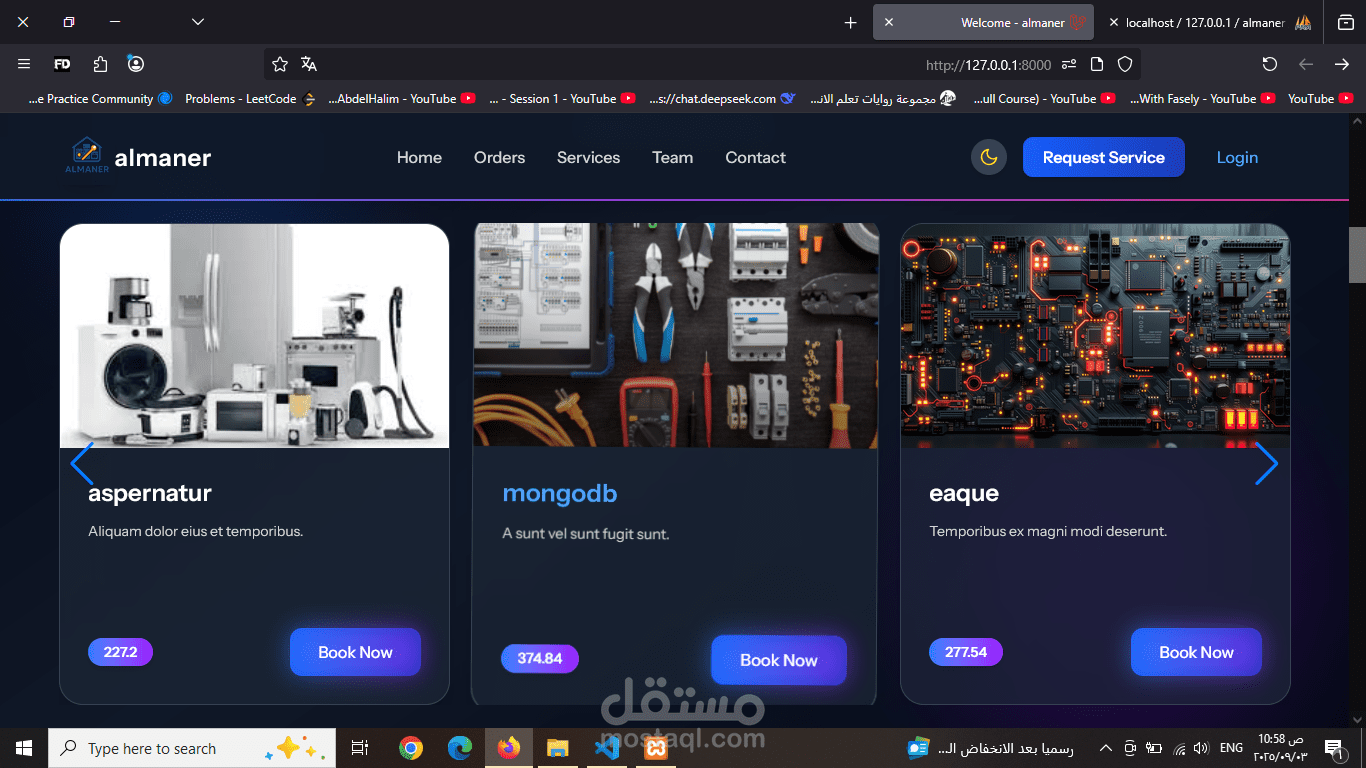This screenshot has width=1366, height=768.
Task: Click the Meet Now tray icon
Action: [x=1130, y=748]
